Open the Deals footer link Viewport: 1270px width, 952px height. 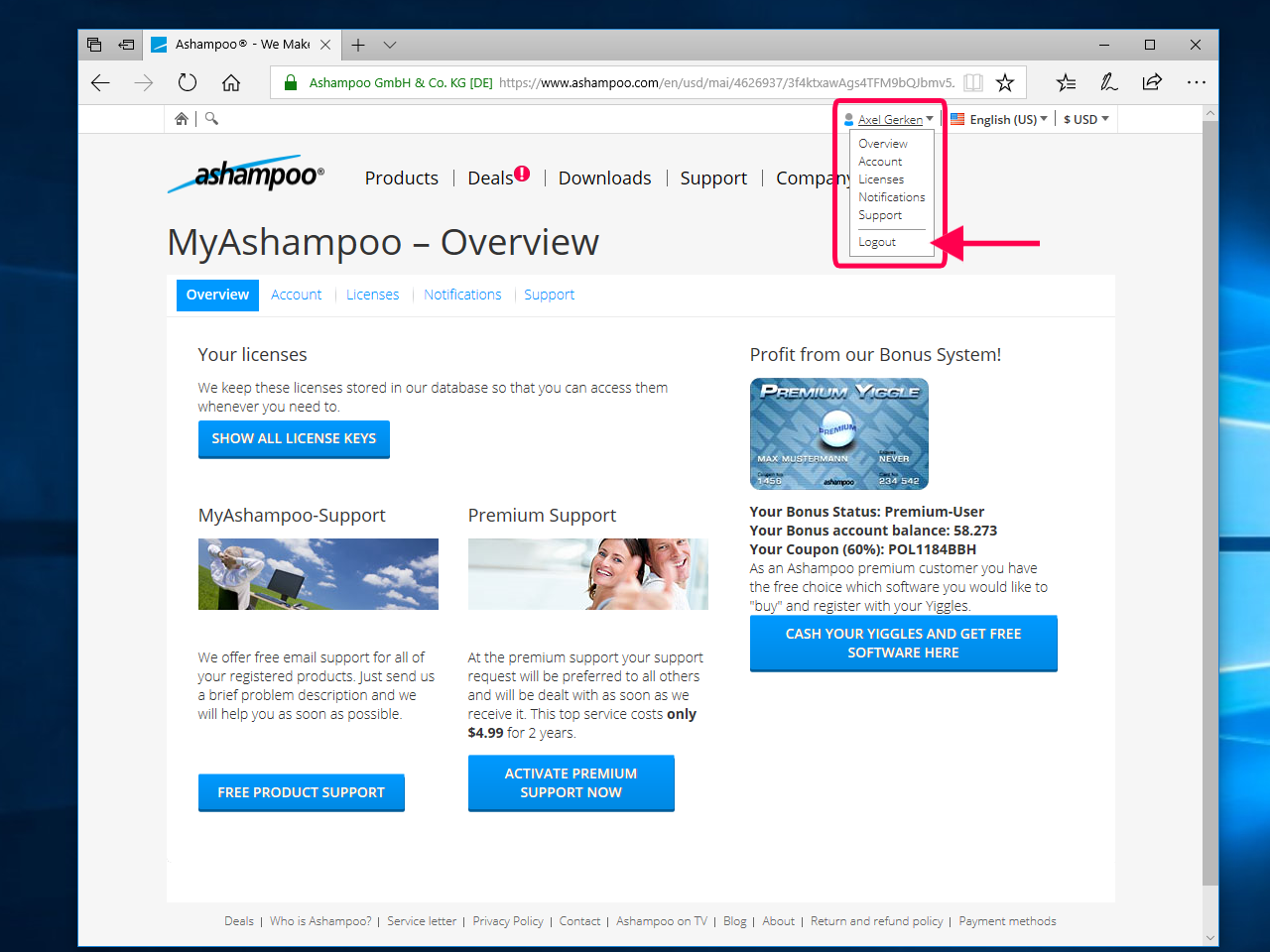click(x=239, y=921)
